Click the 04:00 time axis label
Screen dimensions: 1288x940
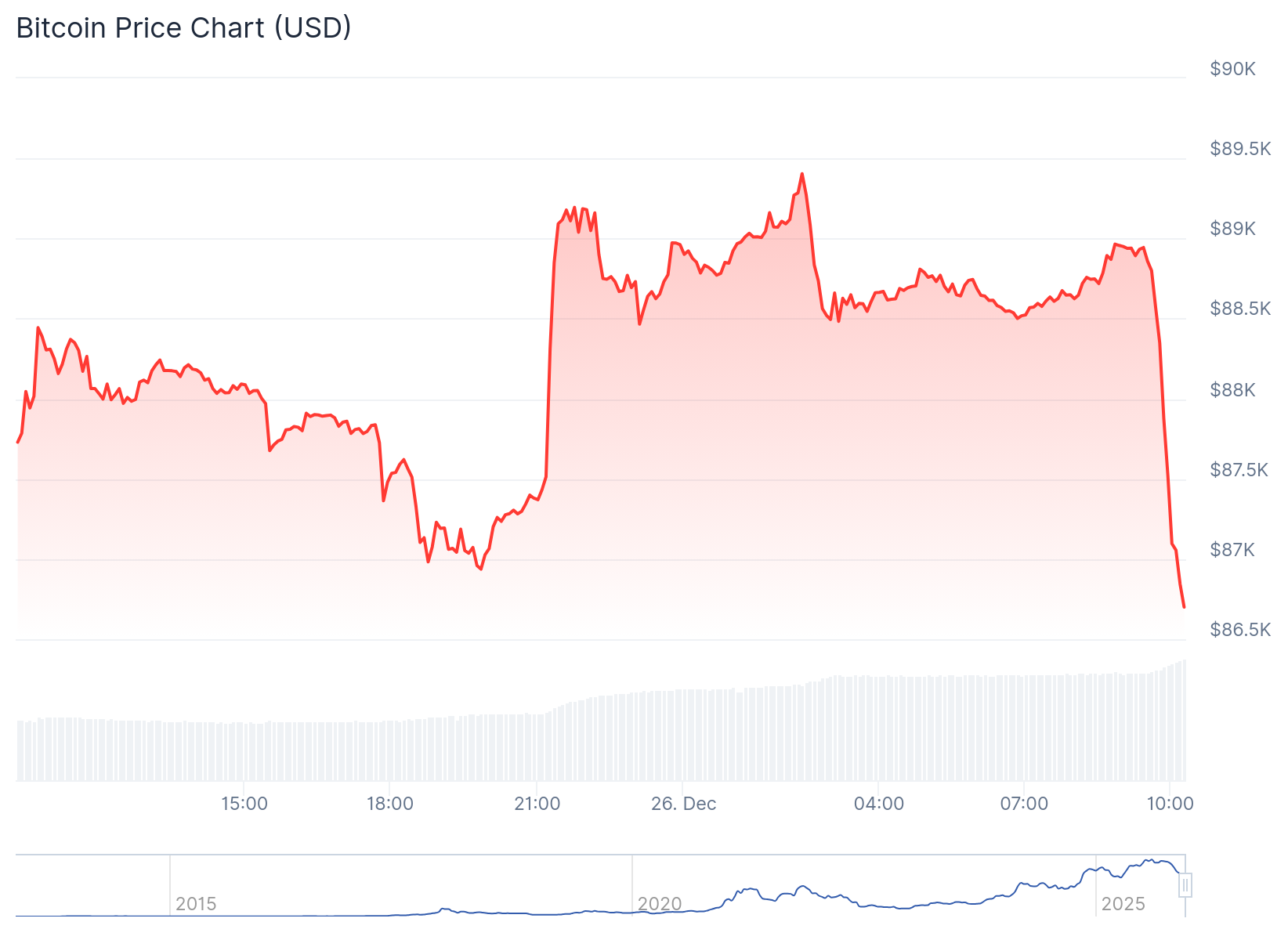pyautogui.click(x=879, y=804)
